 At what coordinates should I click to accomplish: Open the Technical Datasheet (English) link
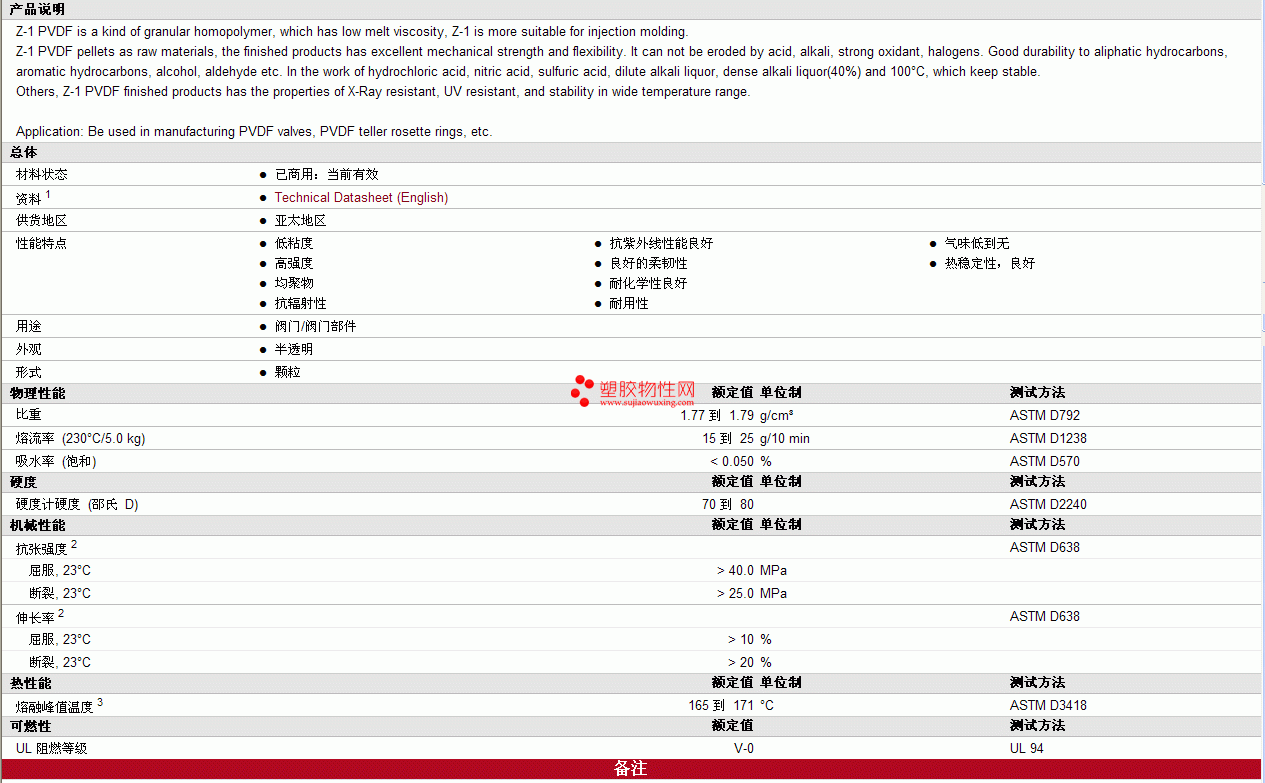tap(361, 198)
